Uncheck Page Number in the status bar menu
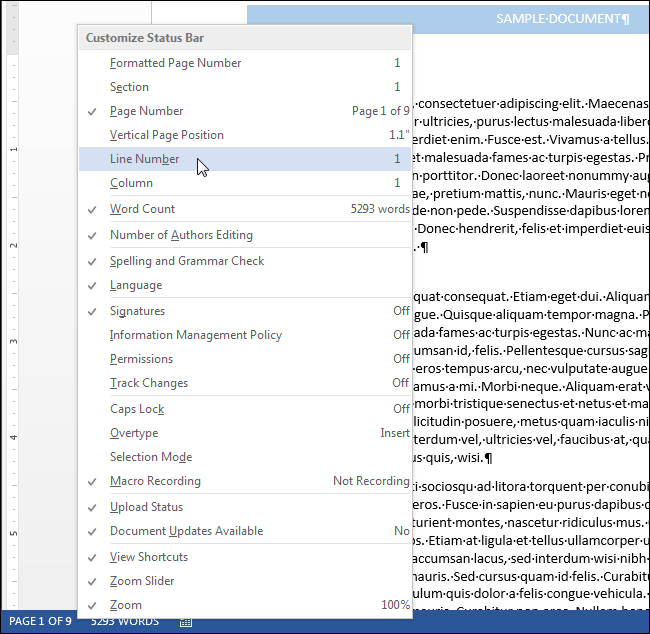650x634 pixels. 245,111
